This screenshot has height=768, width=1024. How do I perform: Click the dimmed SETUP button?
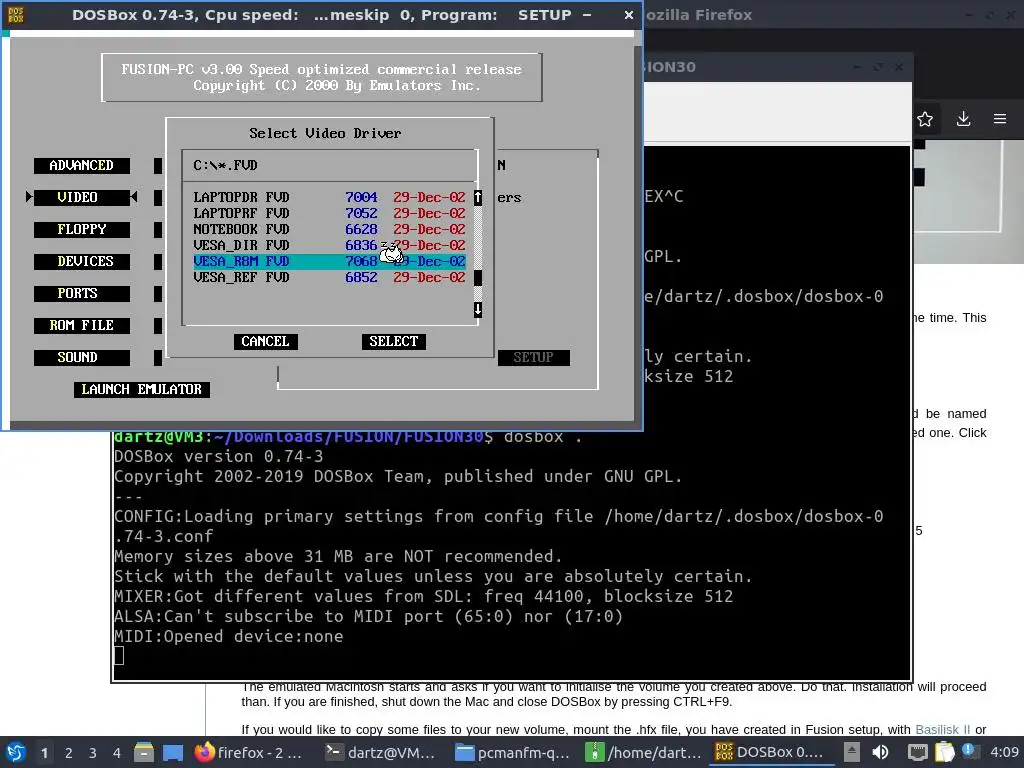[x=534, y=358]
